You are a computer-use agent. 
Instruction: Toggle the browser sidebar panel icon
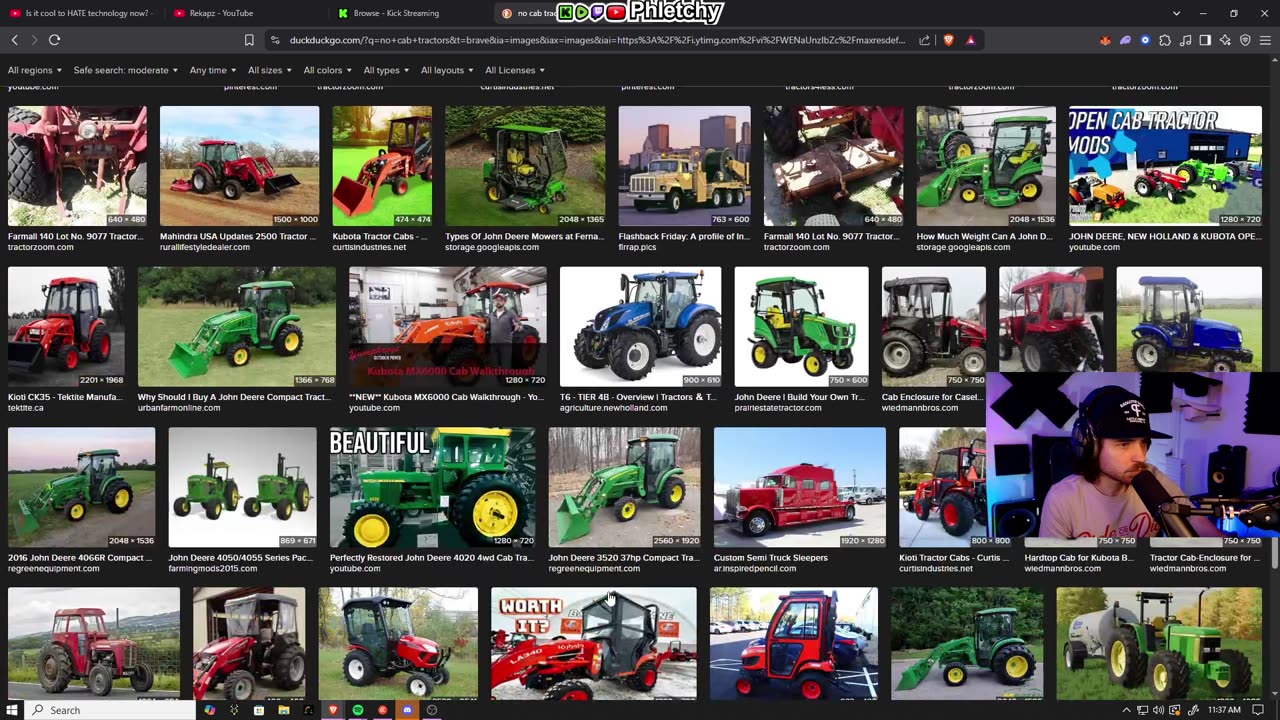click(x=1205, y=40)
